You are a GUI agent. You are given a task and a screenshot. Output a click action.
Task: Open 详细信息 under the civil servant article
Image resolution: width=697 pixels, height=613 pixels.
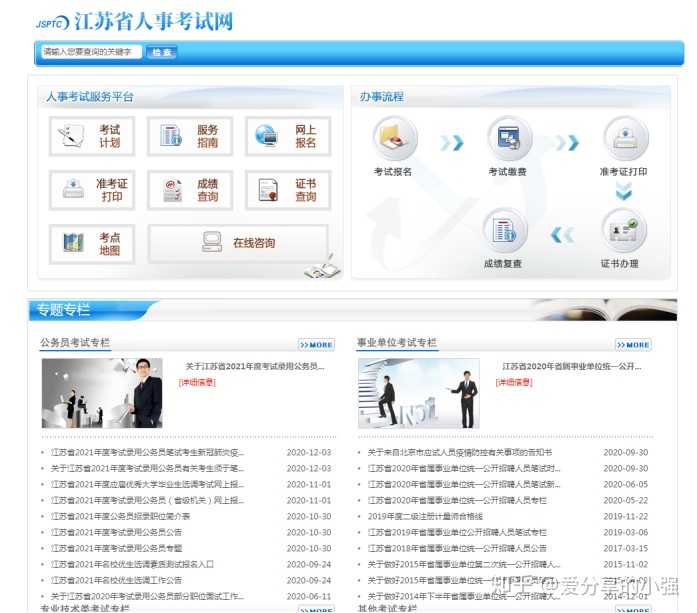tap(197, 382)
